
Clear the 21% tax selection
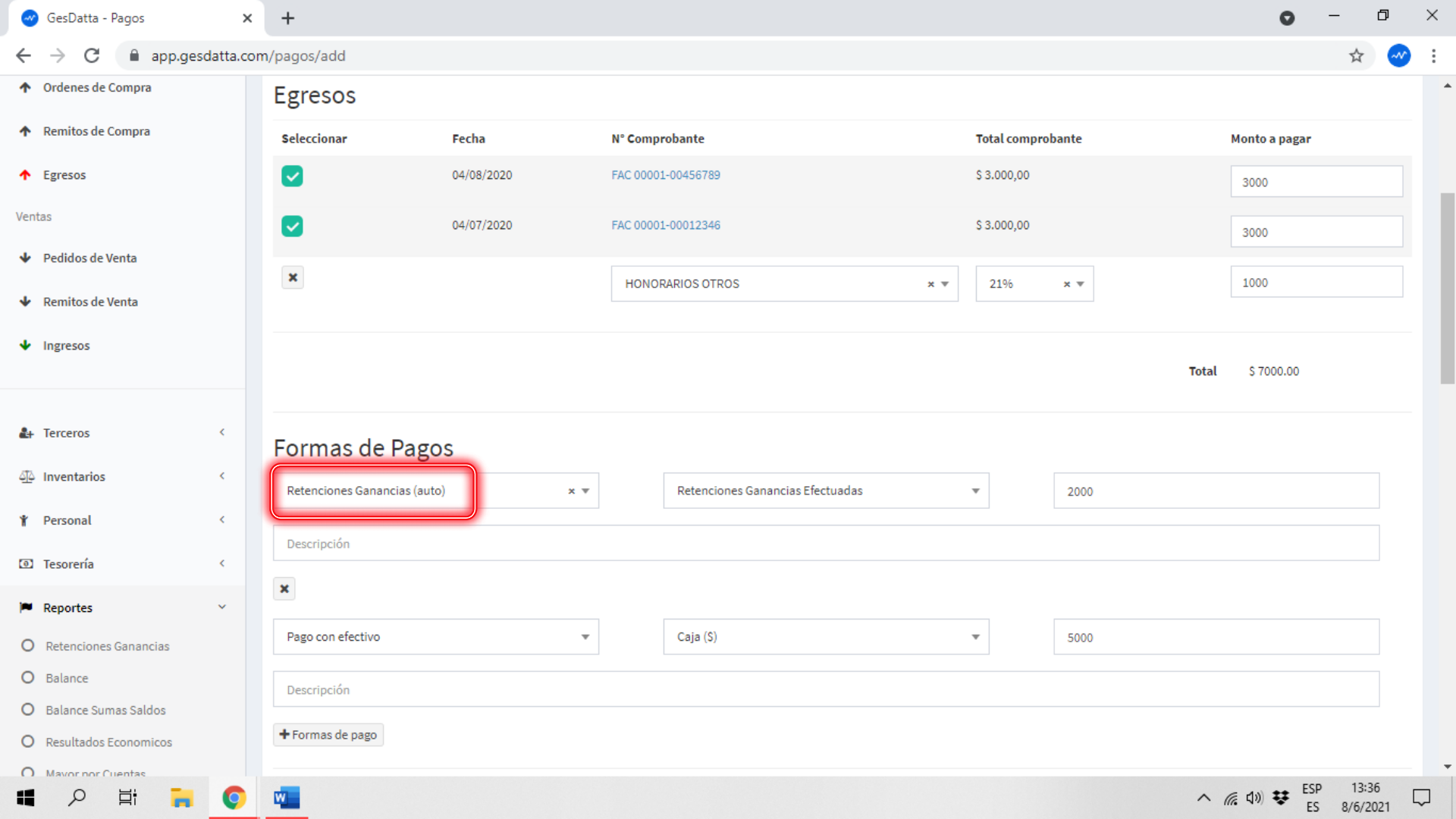coord(1066,284)
